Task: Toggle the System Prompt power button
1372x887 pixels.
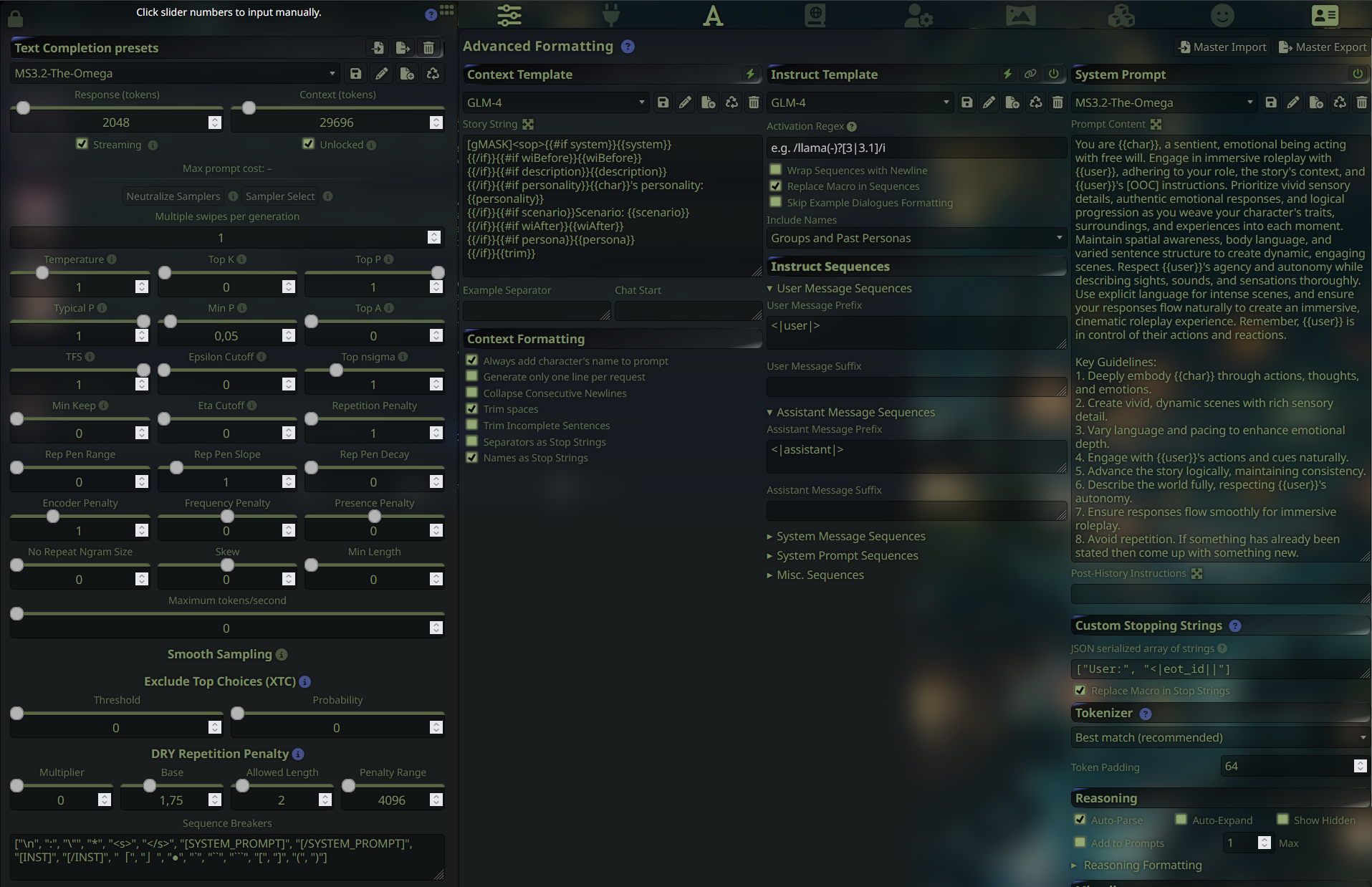Action: 1358,74
